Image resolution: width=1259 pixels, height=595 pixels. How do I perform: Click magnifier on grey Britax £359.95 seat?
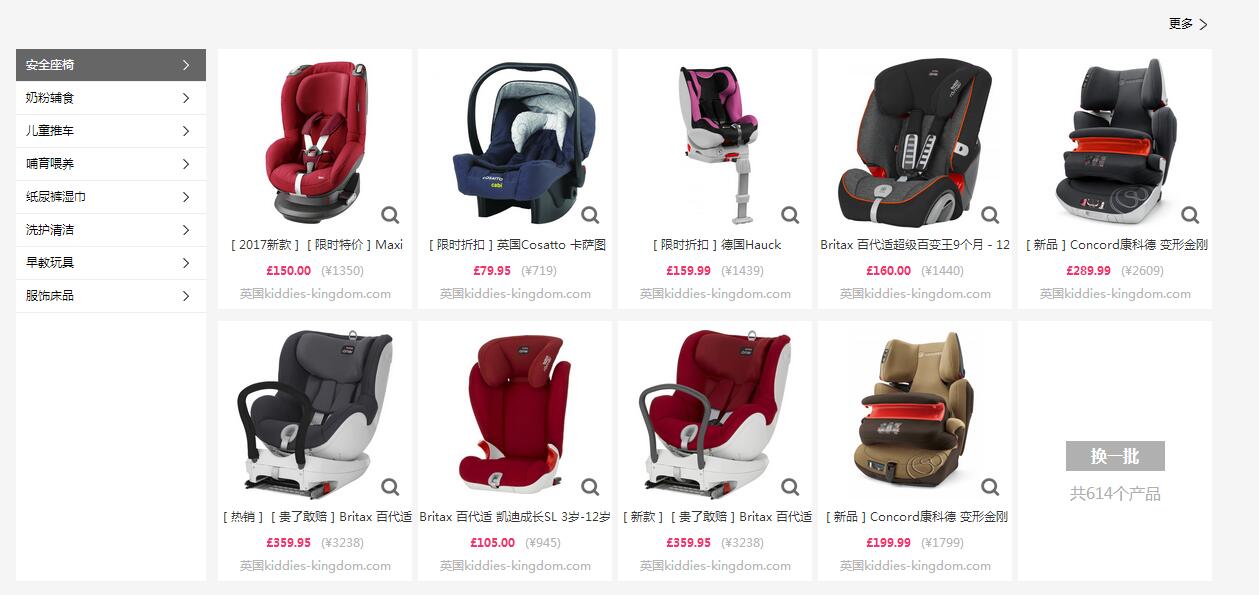pyautogui.click(x=390, y=487)
